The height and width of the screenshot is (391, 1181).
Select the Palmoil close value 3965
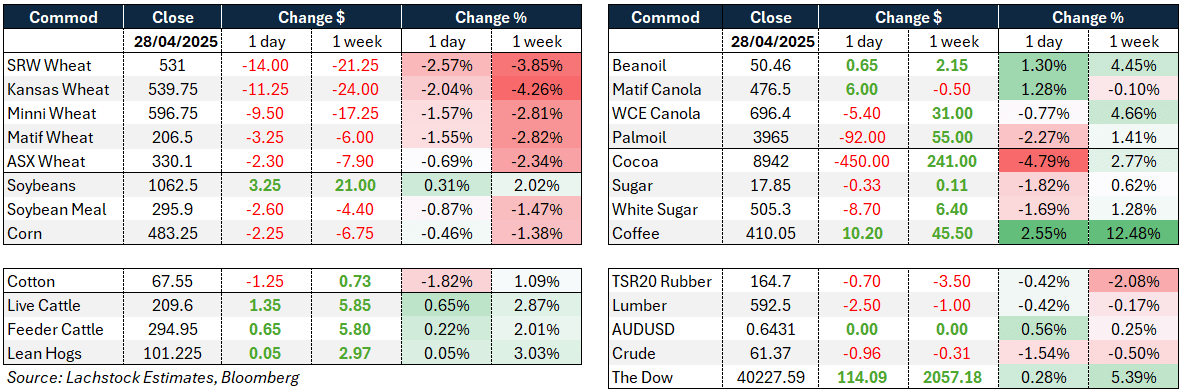(775, 138)
